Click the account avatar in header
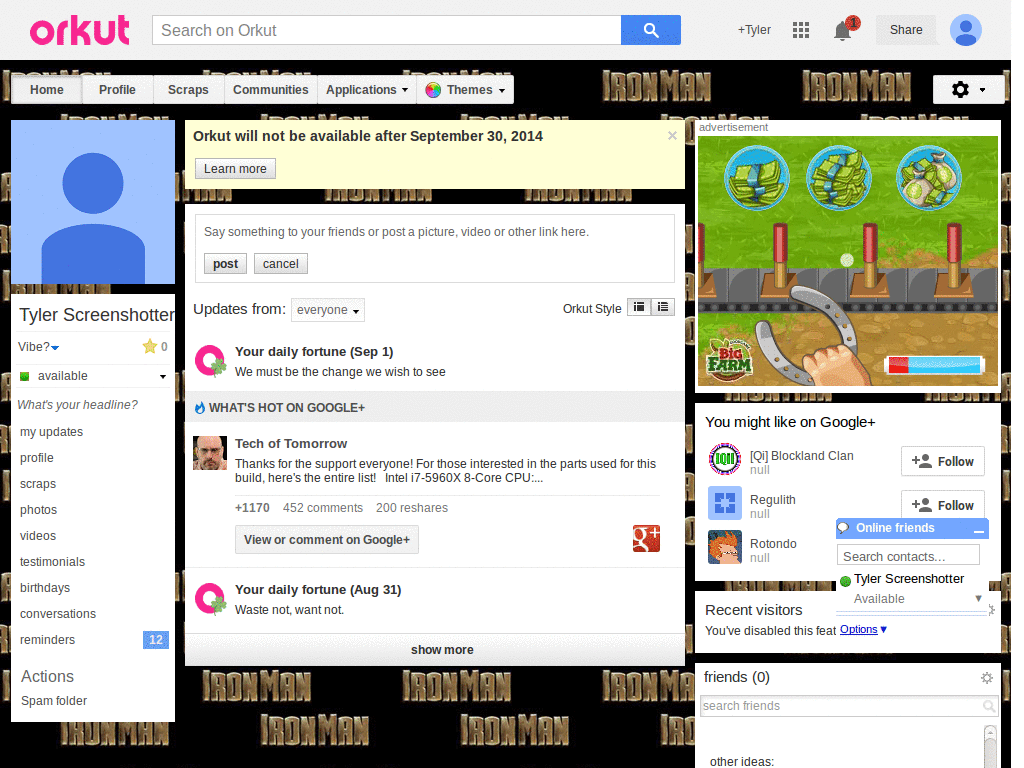1024x768 pixels. pos(966,30)
